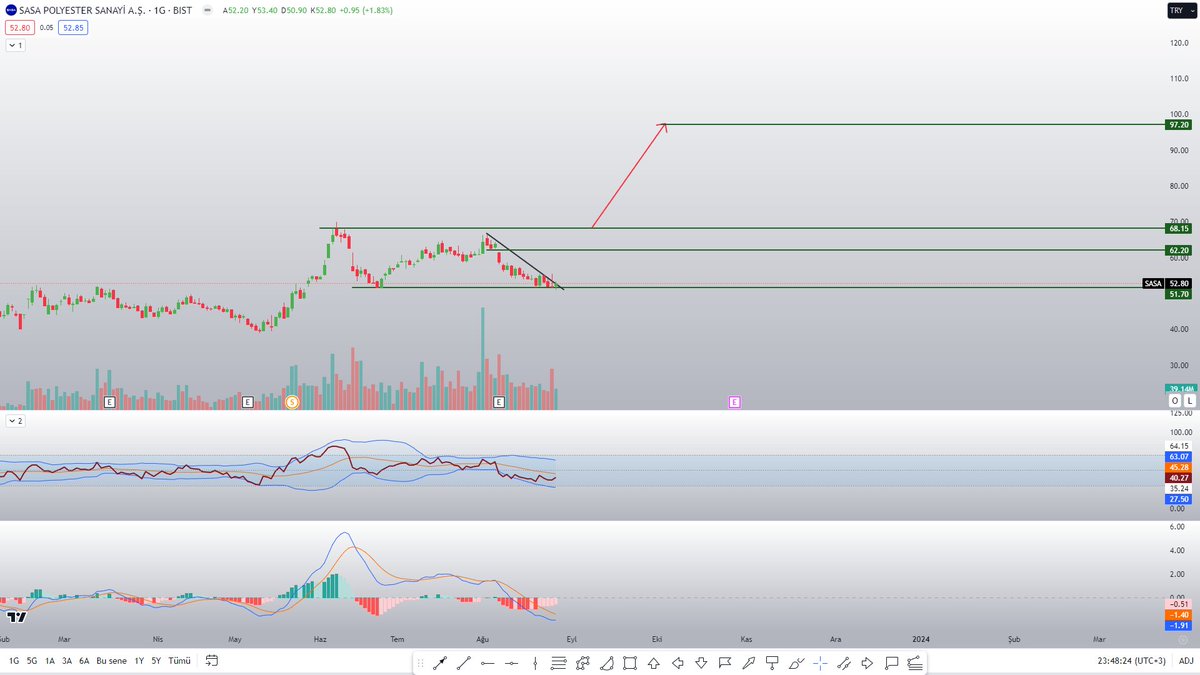Select the rectangle drawing tool
Image resolution: width=1200 pixels, height=675 pixels.
click(630, 662)
